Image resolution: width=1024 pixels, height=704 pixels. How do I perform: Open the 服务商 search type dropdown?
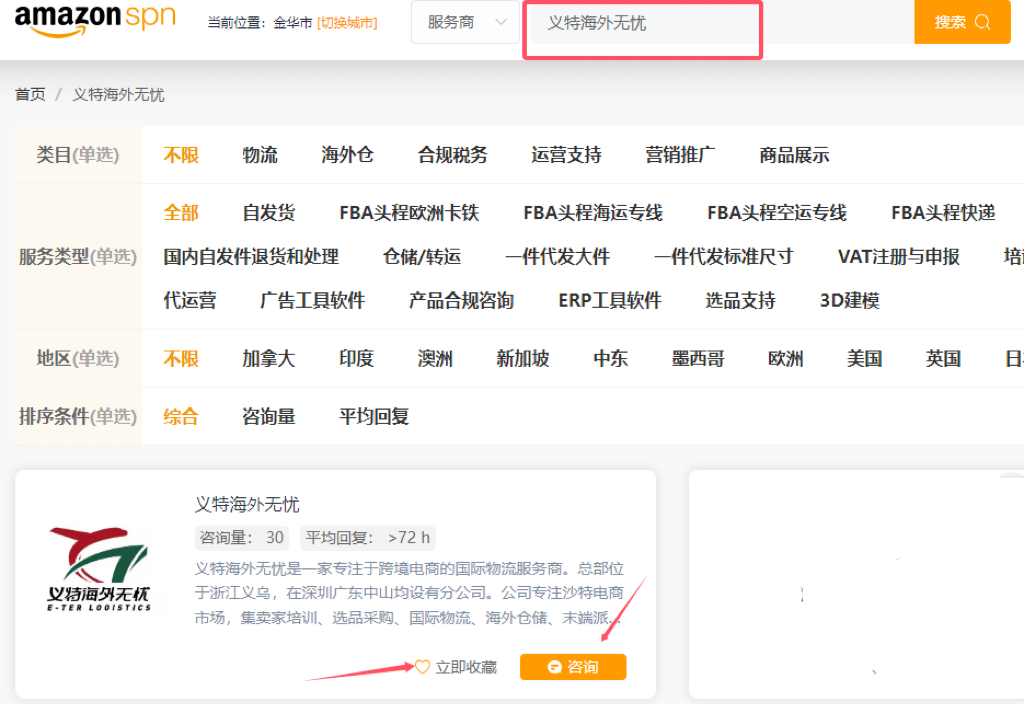click(x=465, y=22)
